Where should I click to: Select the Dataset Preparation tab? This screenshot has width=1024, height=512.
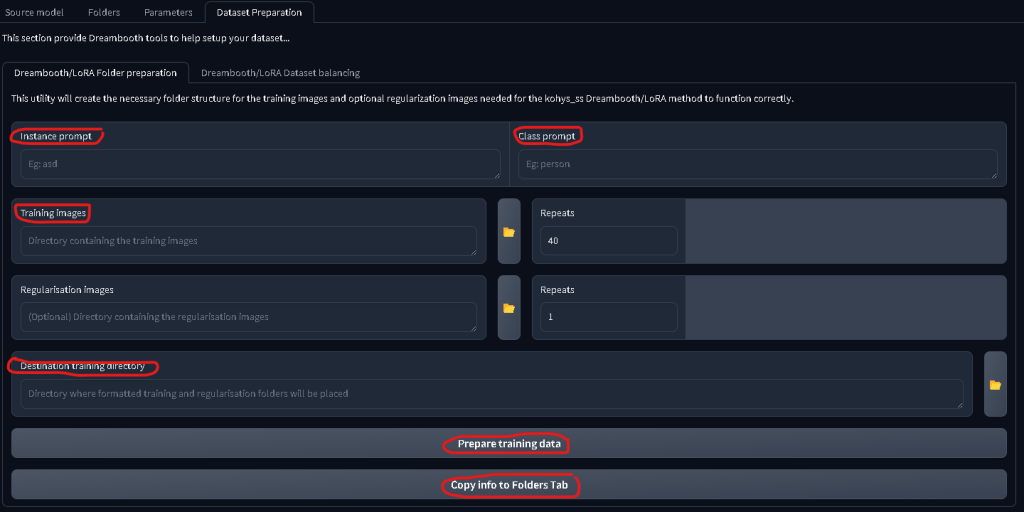[x=259, y=12]
